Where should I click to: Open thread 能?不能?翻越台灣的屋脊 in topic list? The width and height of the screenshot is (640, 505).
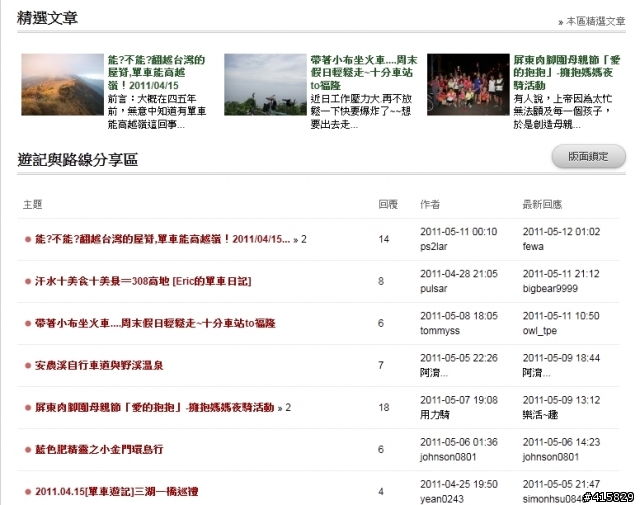pos(162,239)
